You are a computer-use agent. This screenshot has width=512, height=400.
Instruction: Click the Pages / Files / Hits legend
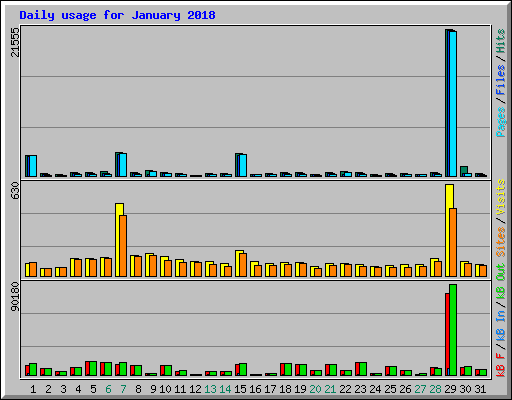(501, 83)
